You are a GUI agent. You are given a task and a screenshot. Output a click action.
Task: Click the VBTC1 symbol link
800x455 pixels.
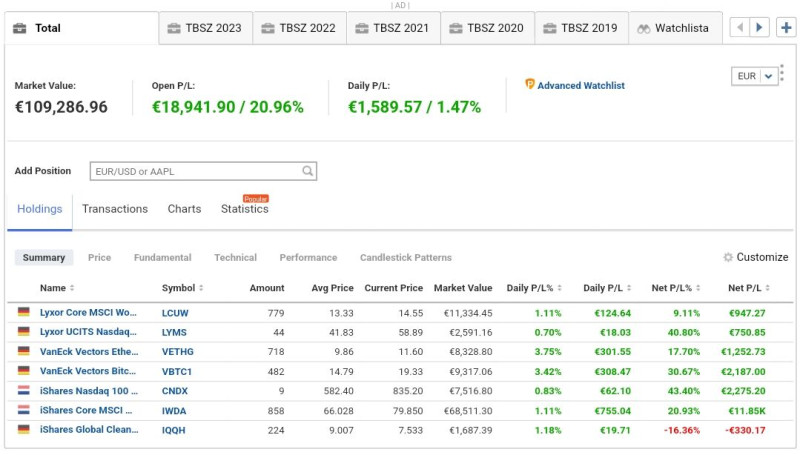click(177, 371)
